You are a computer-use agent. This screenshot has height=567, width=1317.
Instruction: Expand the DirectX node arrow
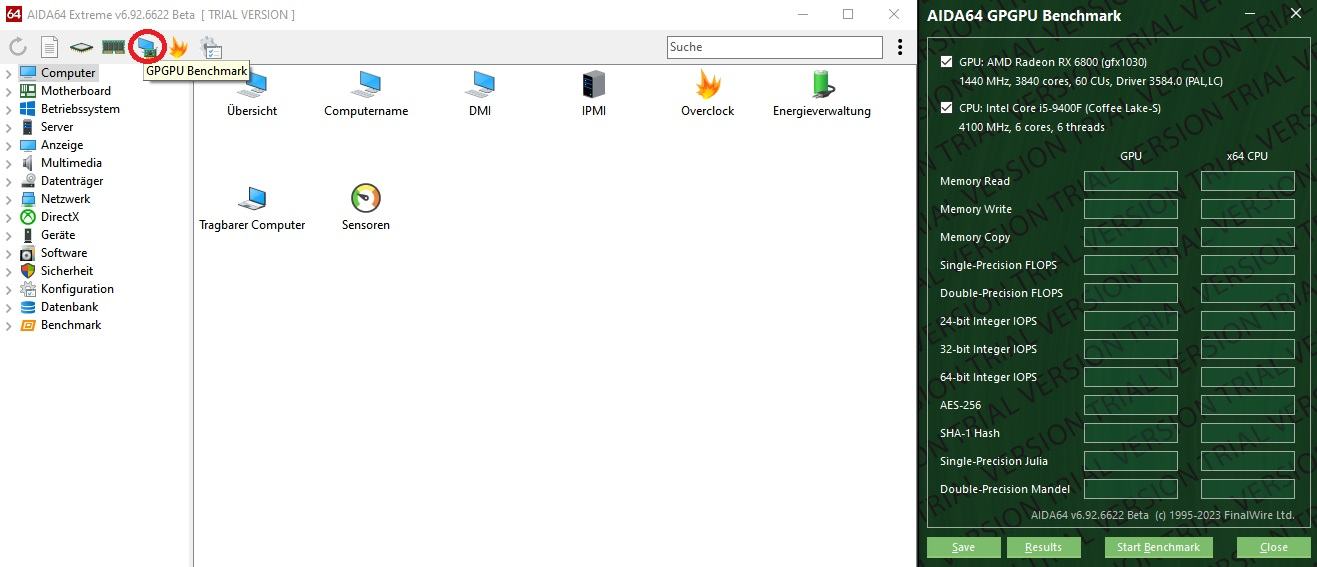pos(8,217)
